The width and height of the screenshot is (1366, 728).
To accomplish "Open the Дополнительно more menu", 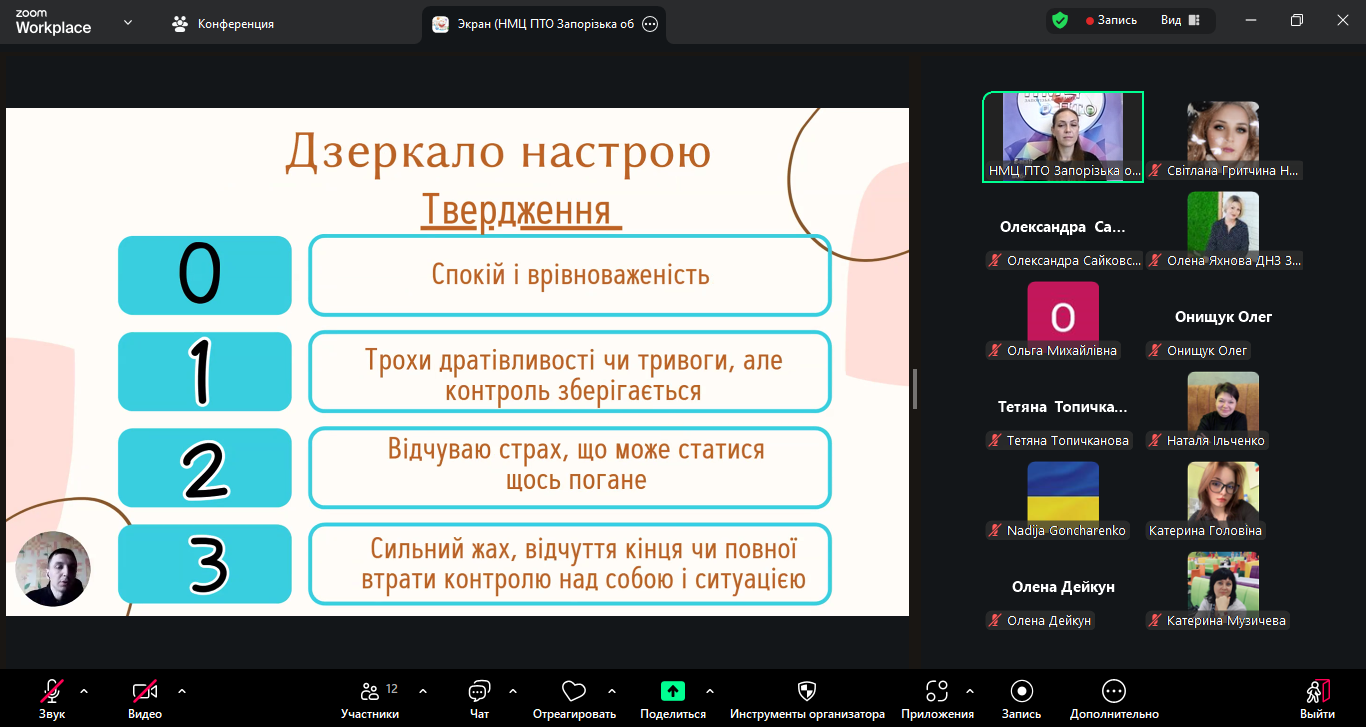I will tap(1114, 698).
